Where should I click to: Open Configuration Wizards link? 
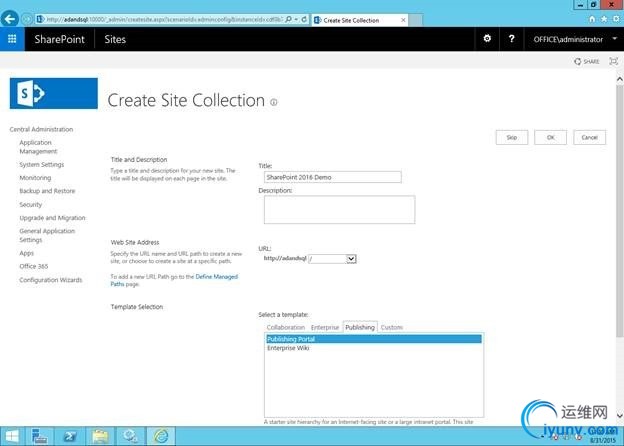[51, 280]
